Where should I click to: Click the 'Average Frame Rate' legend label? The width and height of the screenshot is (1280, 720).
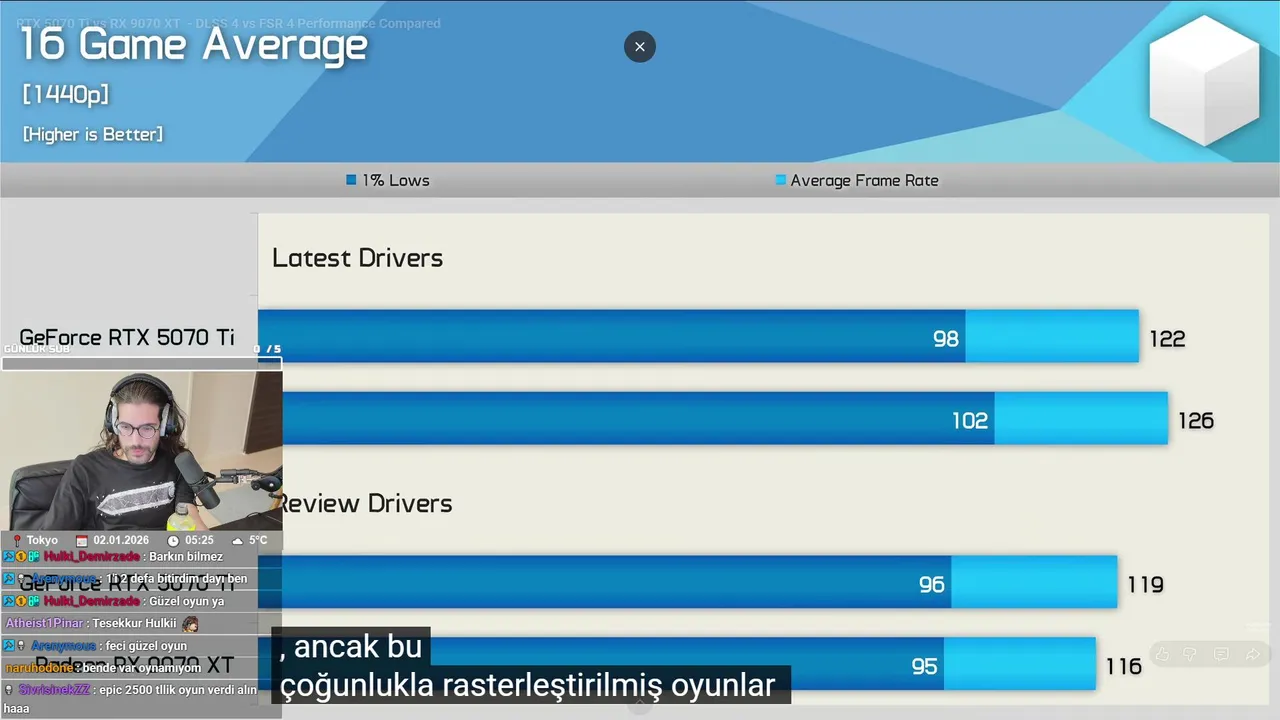(x=865, y=180)
